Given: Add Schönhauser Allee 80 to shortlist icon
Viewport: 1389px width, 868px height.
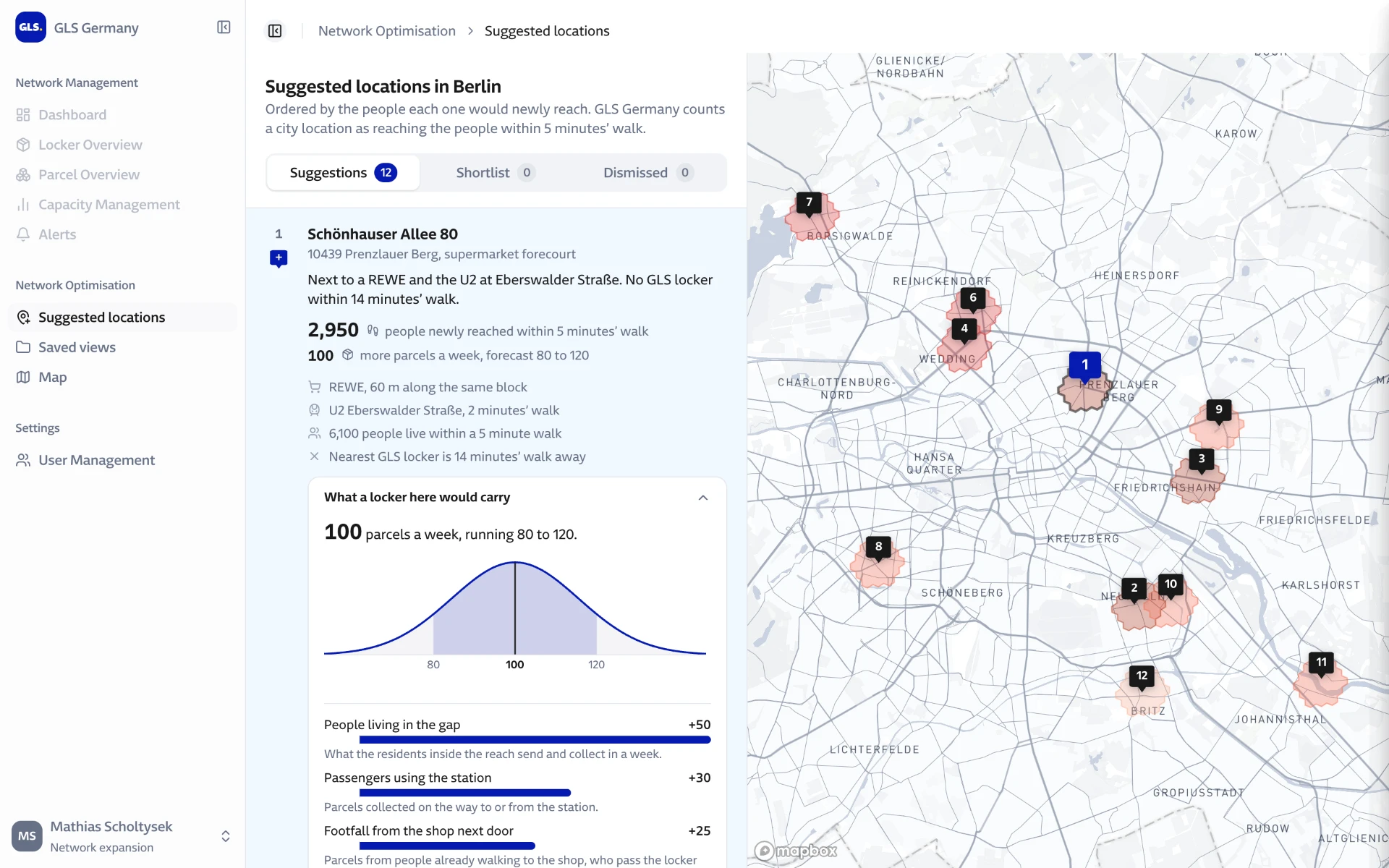Looking at the screenshot, I should (x=279, y=258).
